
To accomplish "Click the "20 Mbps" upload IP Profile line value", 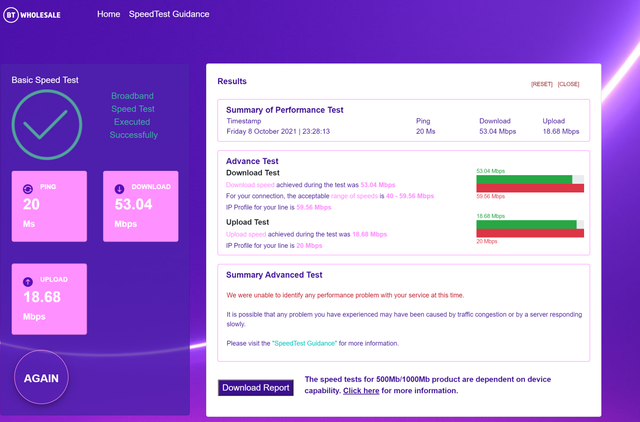I will [309, 246].
